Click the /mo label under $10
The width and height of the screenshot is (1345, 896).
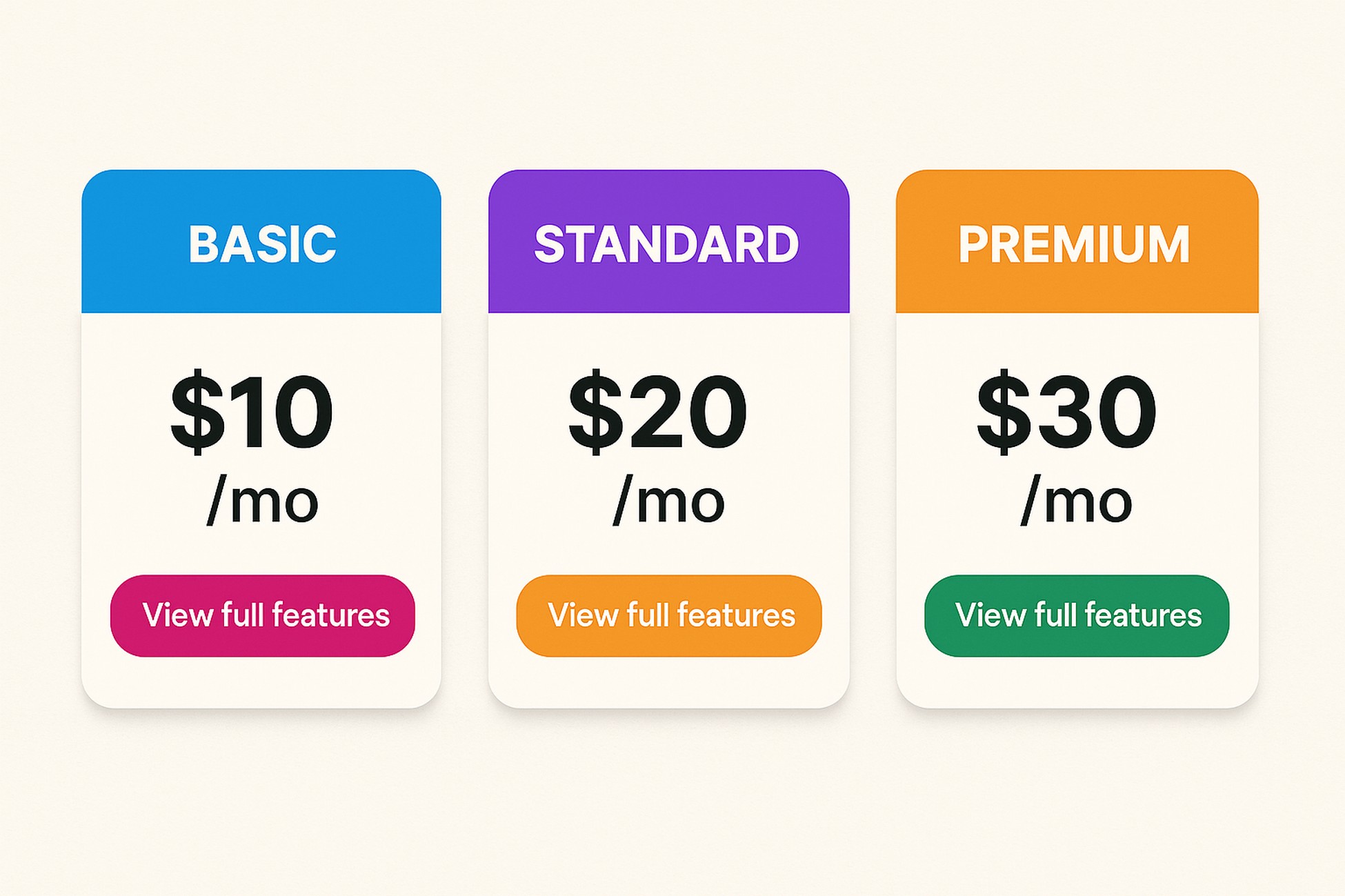click(263, 501)
